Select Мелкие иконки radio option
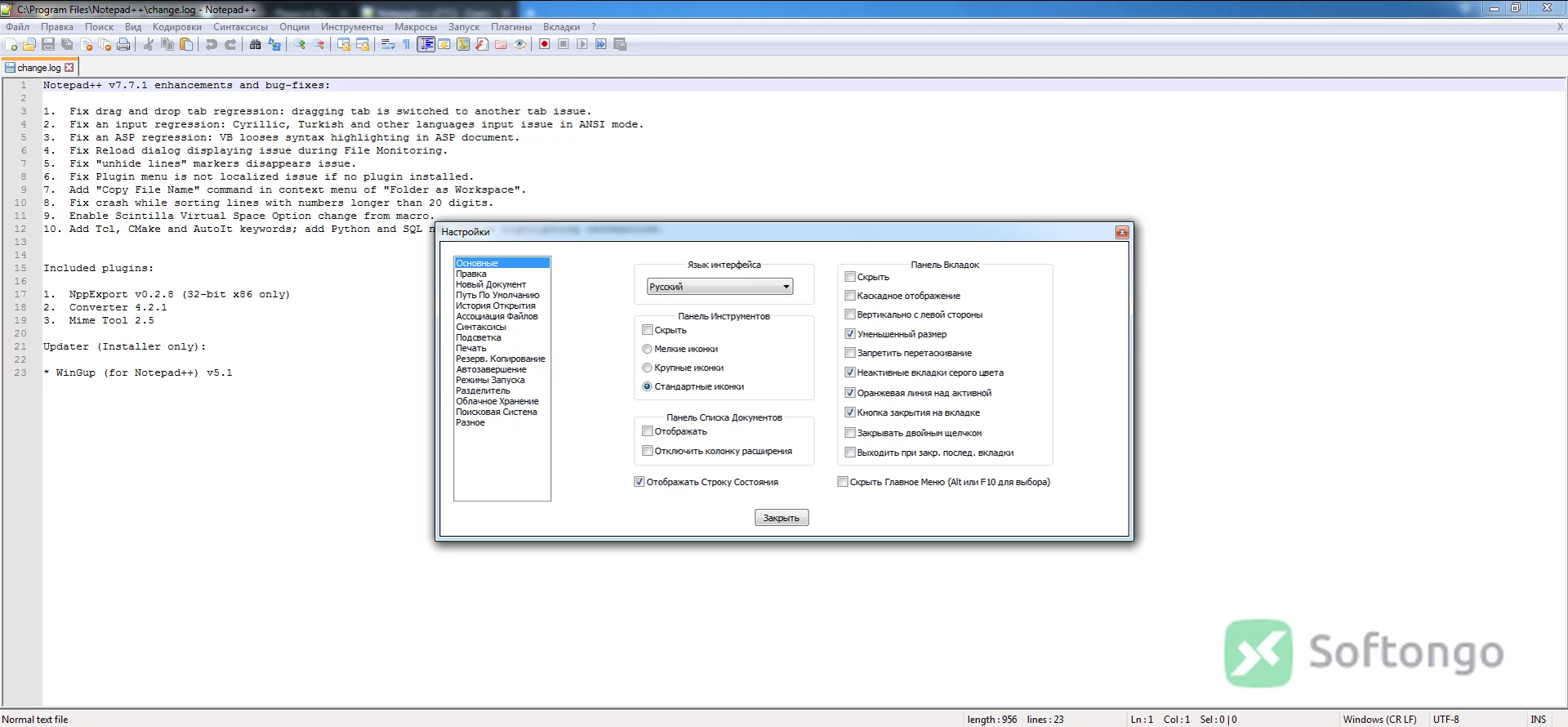Image resolution: width=1568 pixels, height=727 pixels. (x=648, y=349)
